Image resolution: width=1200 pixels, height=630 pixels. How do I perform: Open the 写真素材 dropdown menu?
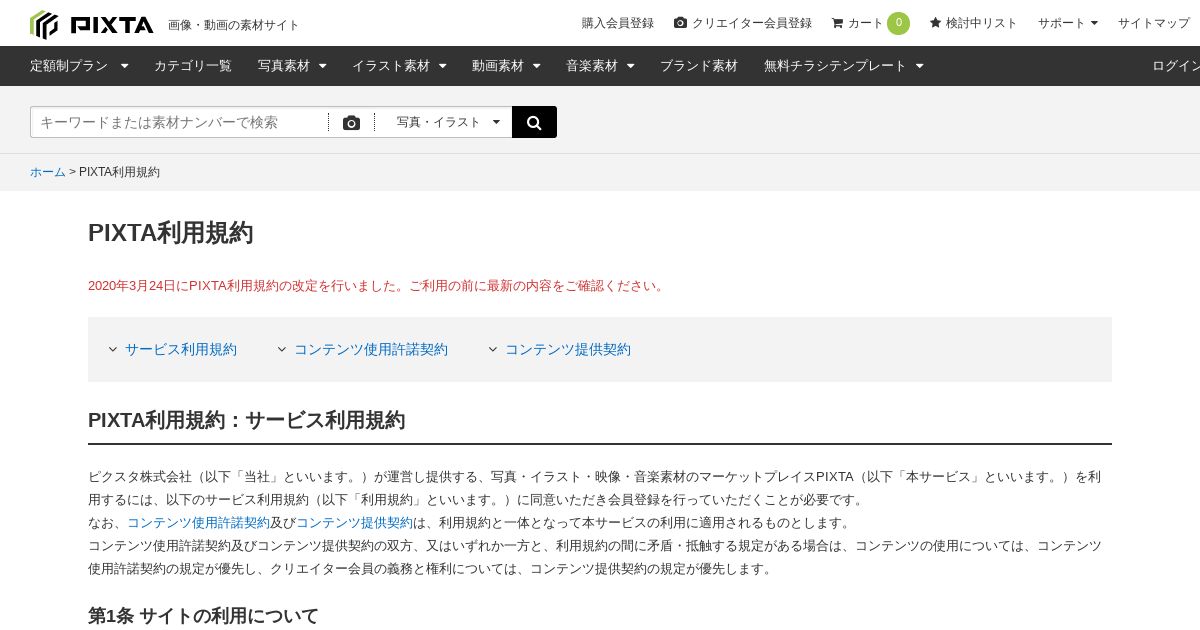[x=292, y=66]
